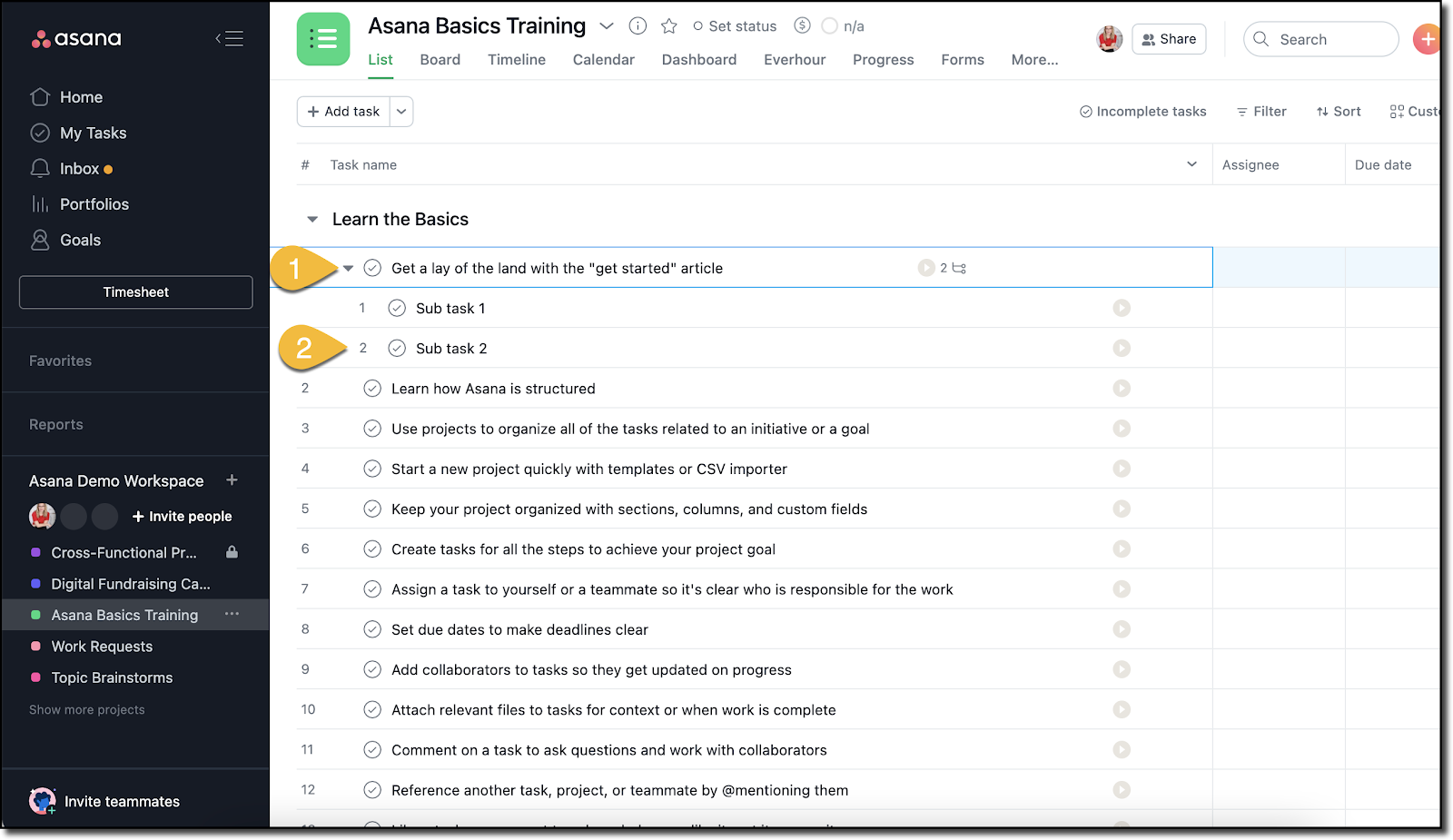This screenshot has width=1453, height=840.
Task: Click the lock icon on Cross-Functional project
Action: click(232, 552)
